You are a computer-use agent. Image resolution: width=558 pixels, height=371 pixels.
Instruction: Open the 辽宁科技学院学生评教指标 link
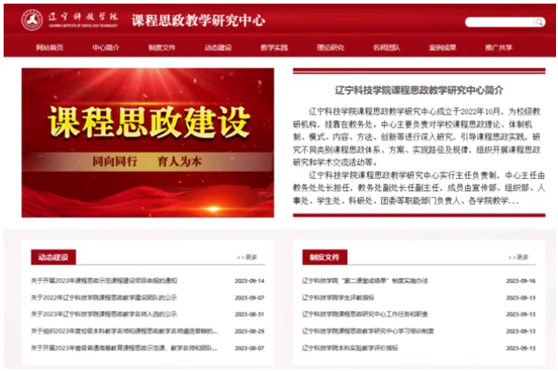point(338,297)
